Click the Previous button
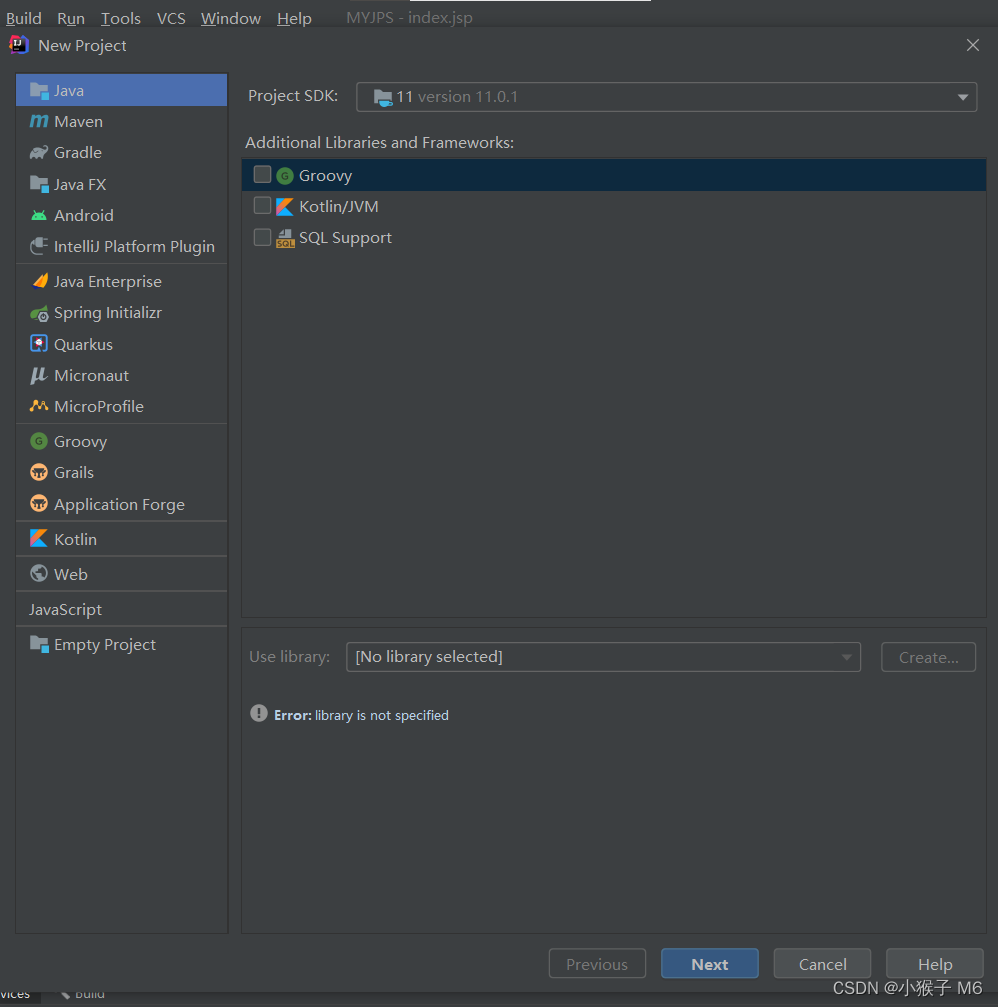The width and height of the screenshot is (998, 1007). point(597,964)
